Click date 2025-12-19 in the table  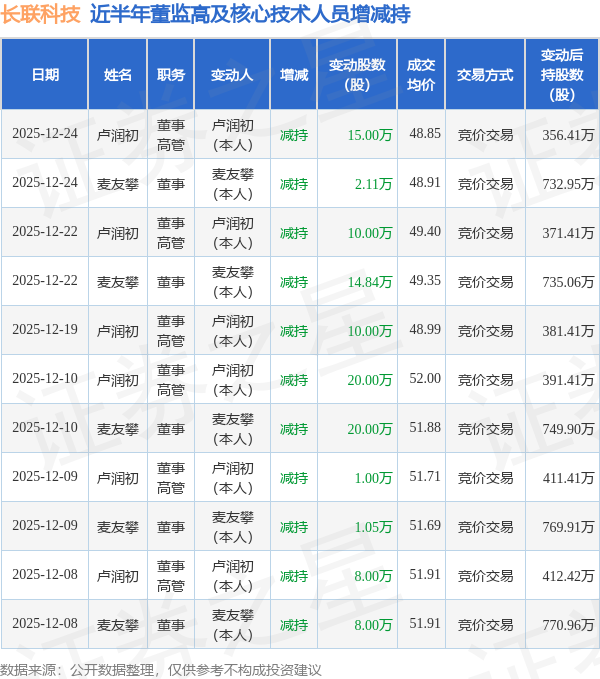[45, 329]
